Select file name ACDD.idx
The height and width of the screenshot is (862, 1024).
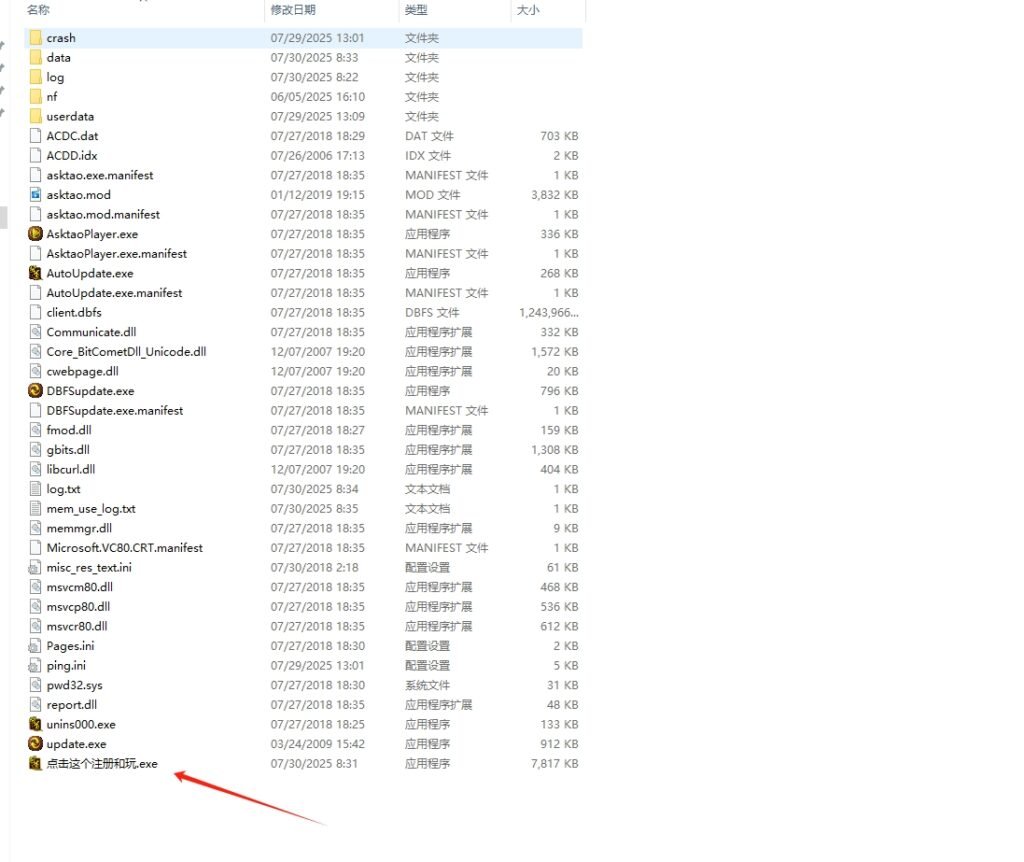coord(72,155)
